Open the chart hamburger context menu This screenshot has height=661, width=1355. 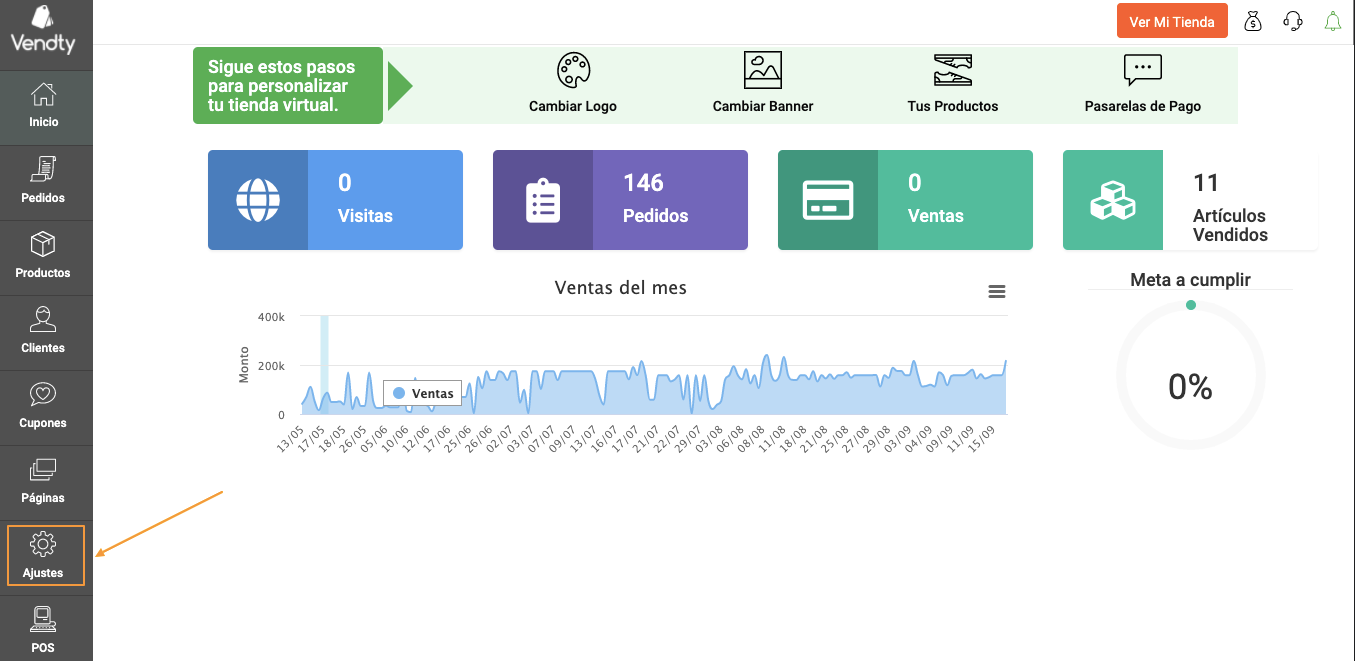point(996,291)
